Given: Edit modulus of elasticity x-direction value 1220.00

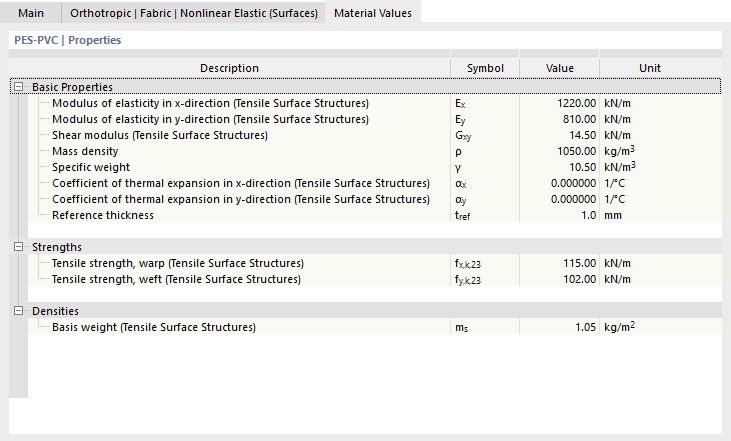Looking at the screenshot, I should [x=559, y=103].
